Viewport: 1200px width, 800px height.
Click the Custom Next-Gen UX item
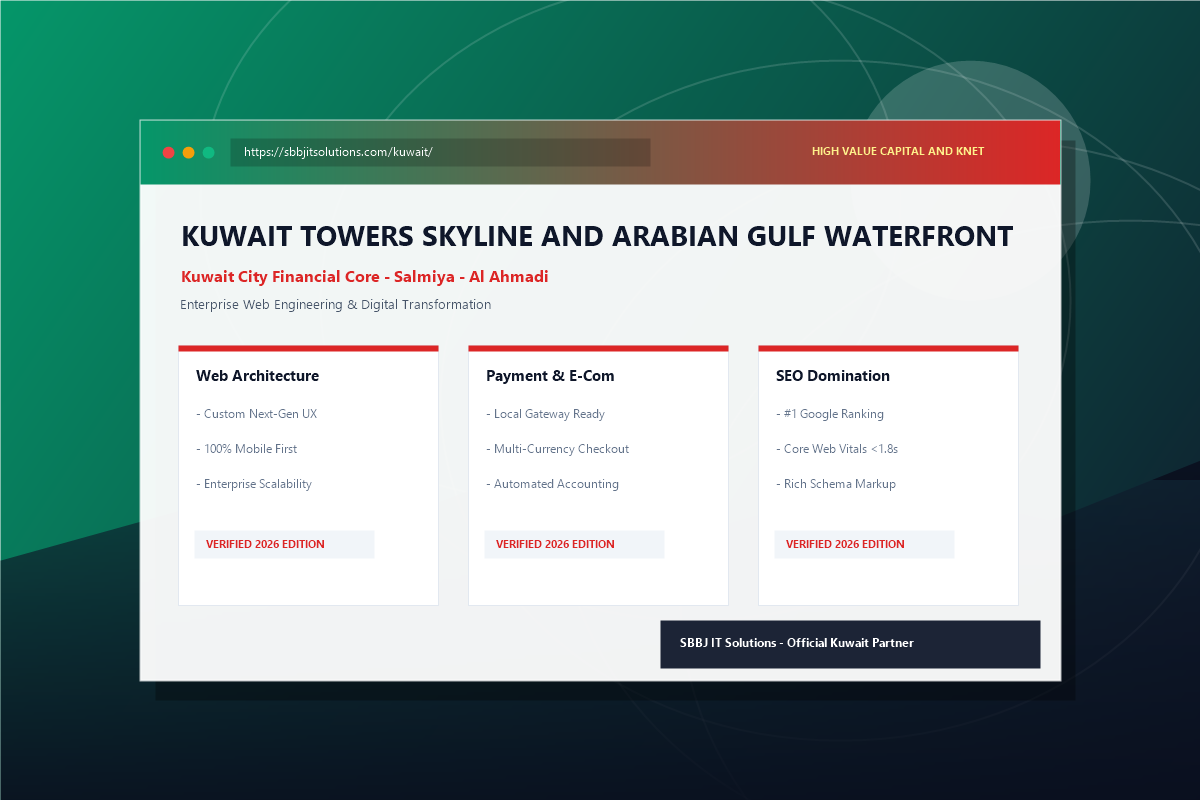pyautogui.click(x=256, y=414)
